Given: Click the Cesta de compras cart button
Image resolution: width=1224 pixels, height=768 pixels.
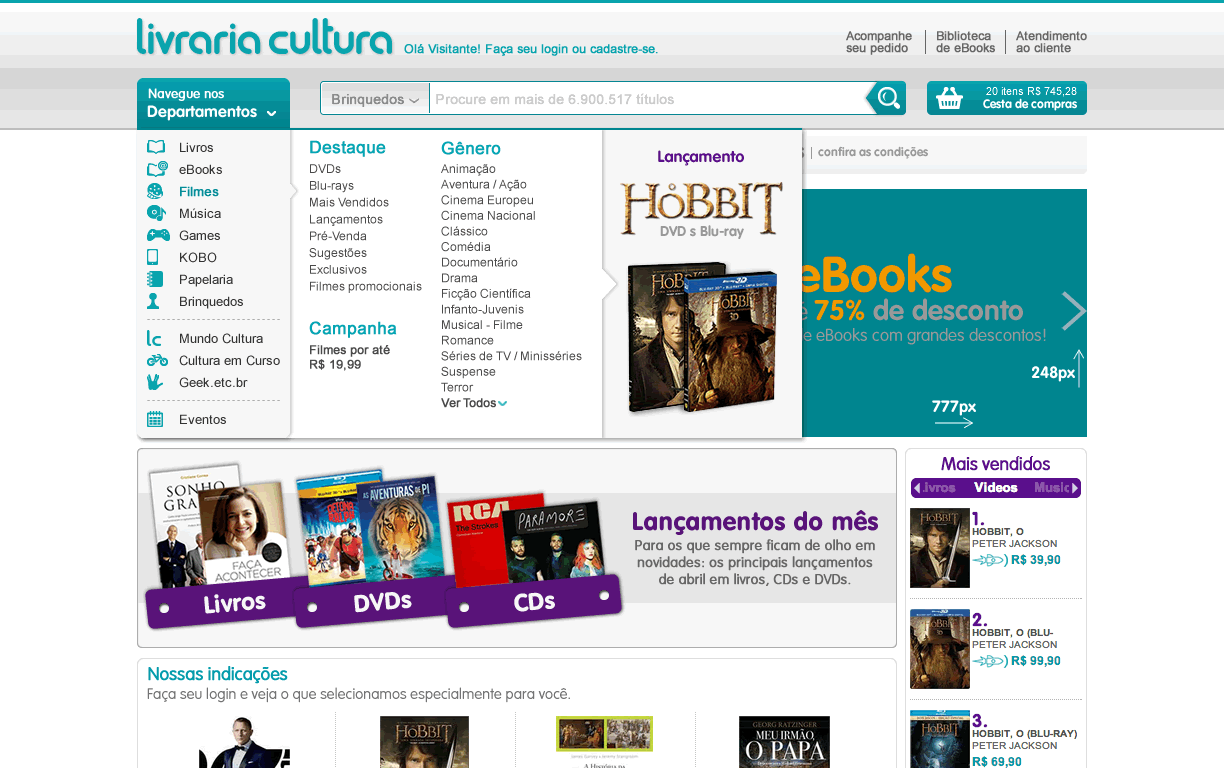Looking at the screenshot, I should 1006,98.
